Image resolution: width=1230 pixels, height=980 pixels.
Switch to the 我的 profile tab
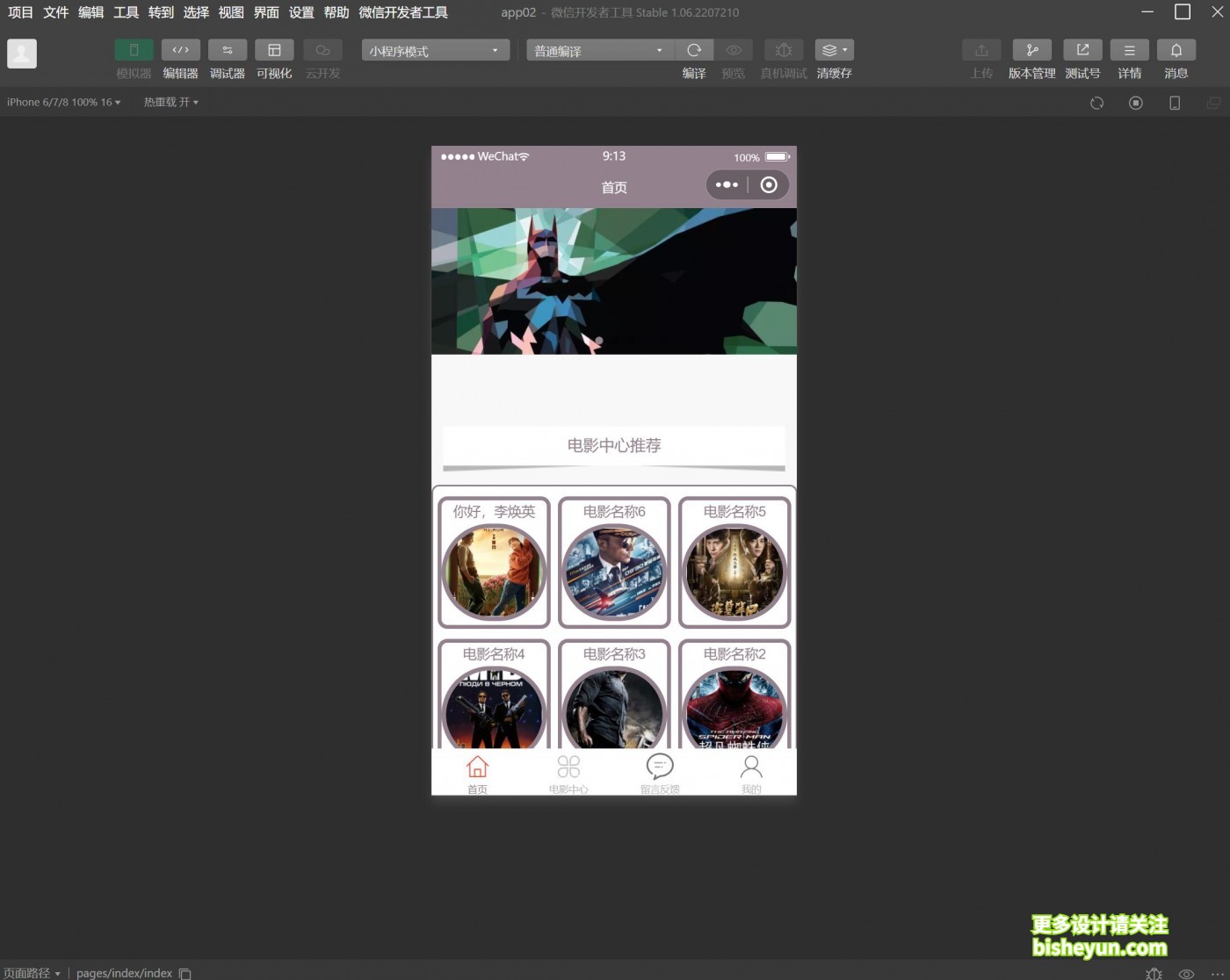[751, 774]
